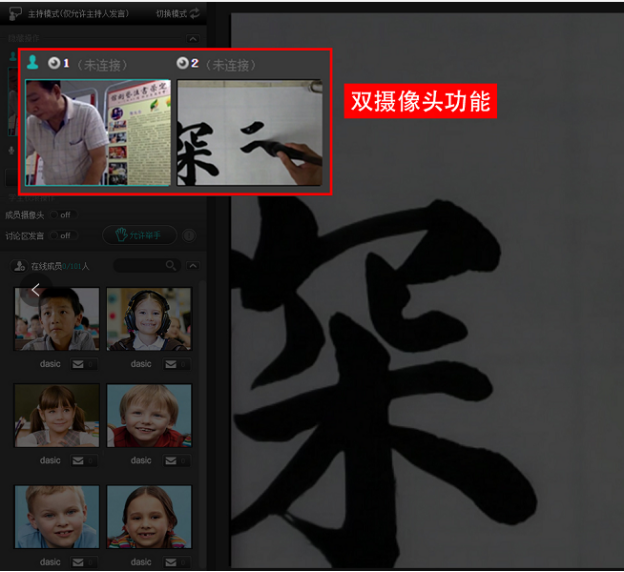This screenshot has width=624, height=572.
Task: Click the online members (在线成员) person icon
Action: (x=18, y=266)
